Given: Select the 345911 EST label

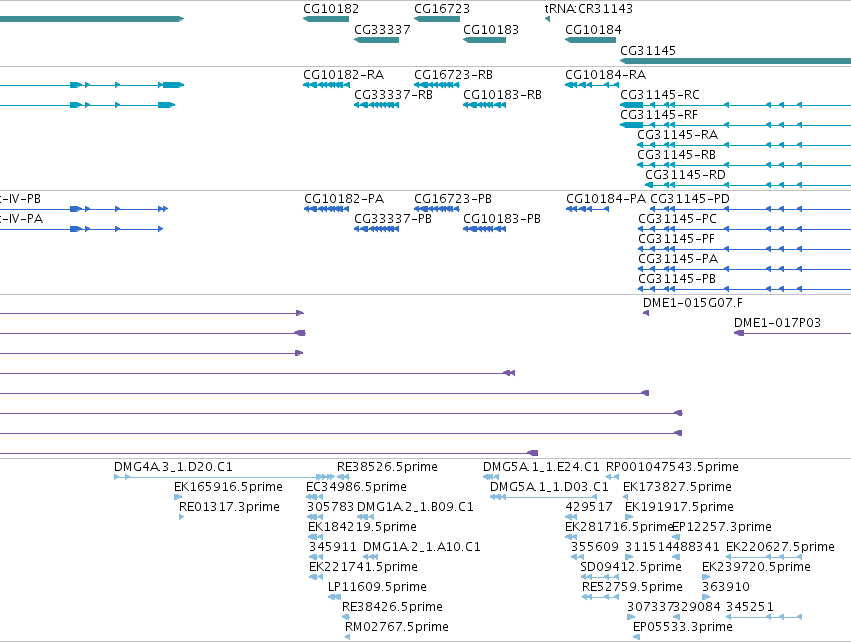Looking at the screenshot, I should [333, 547].
